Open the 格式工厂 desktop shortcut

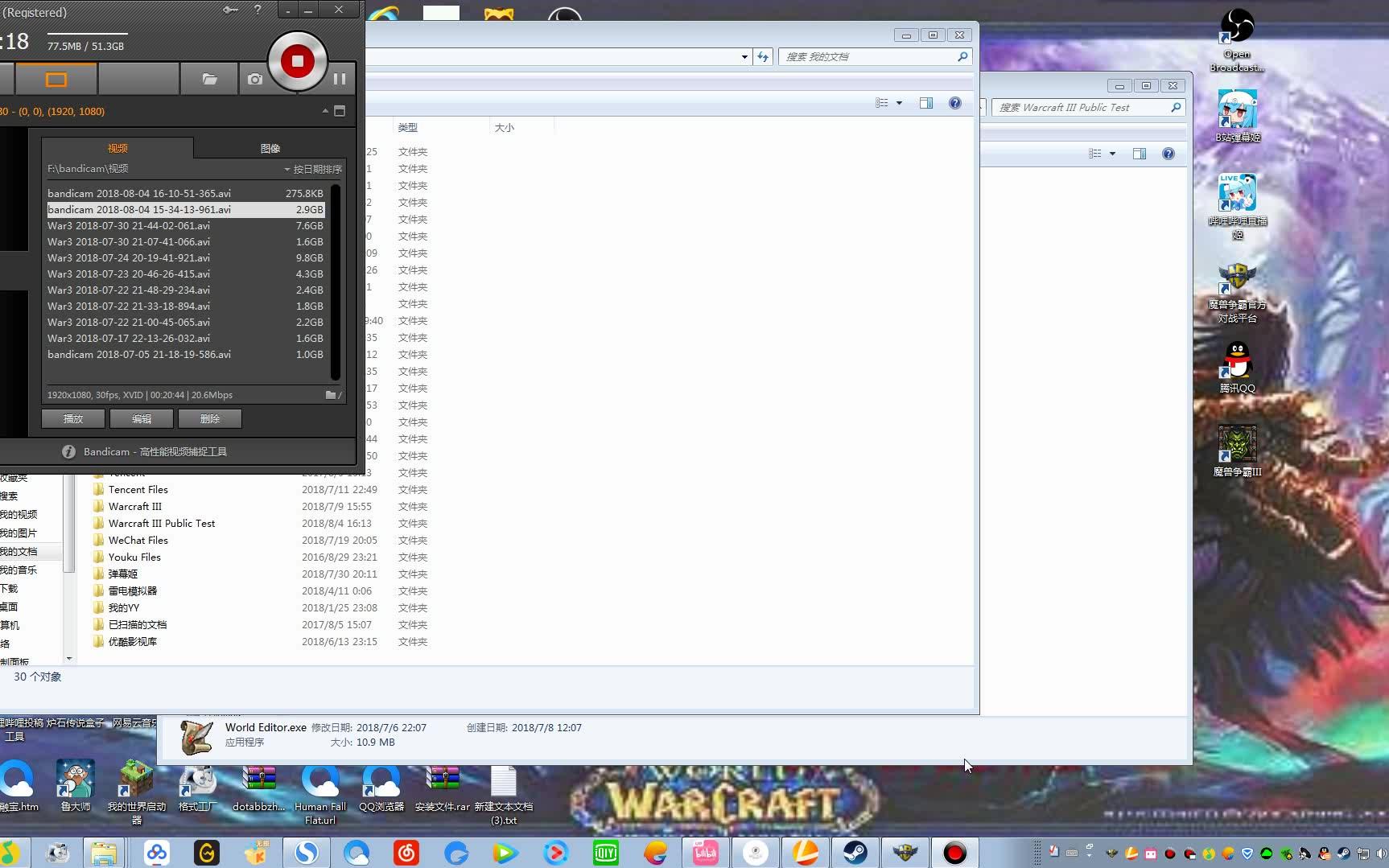click(x=197, y=788)
